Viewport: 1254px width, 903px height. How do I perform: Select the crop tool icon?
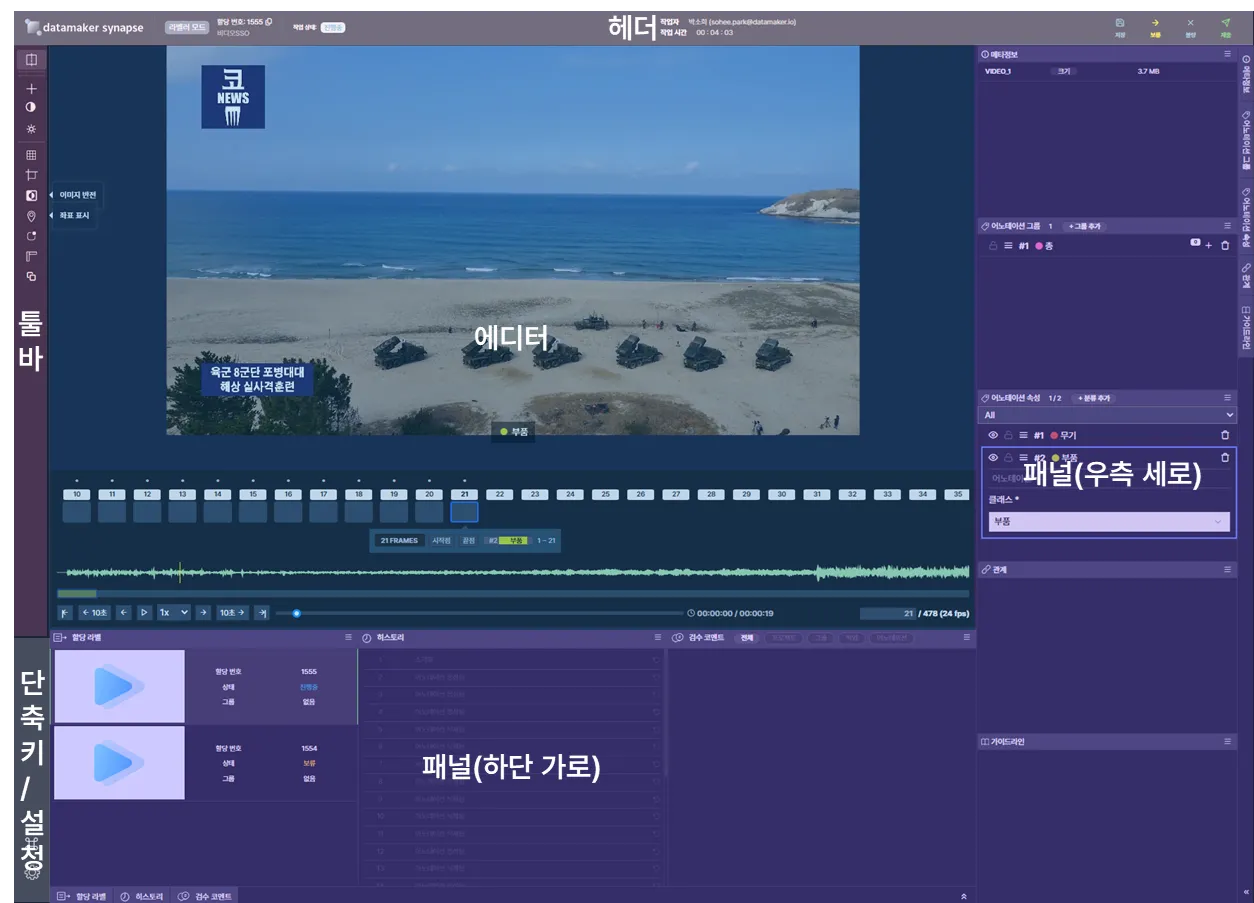click(31, 175)
